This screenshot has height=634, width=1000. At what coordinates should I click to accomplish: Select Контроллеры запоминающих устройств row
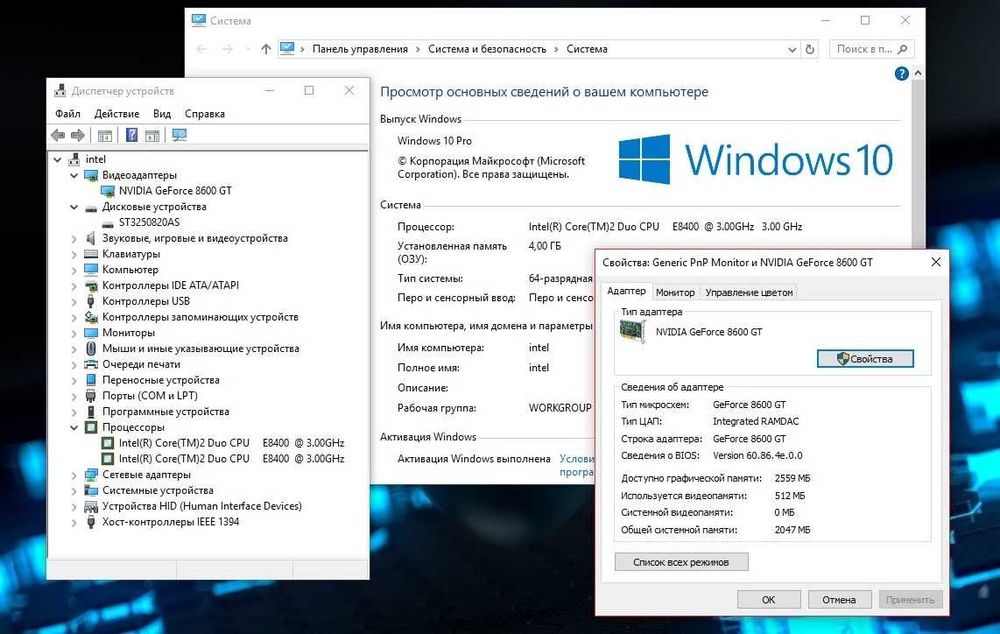(x=200, y=317)
